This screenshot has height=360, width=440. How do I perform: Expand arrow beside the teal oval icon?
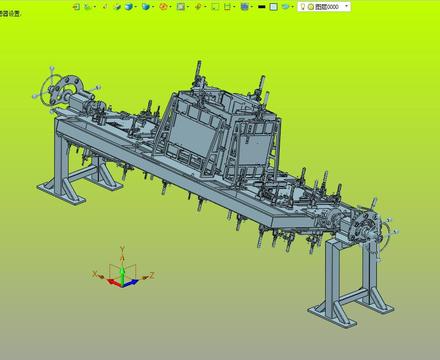click(292, 7)
